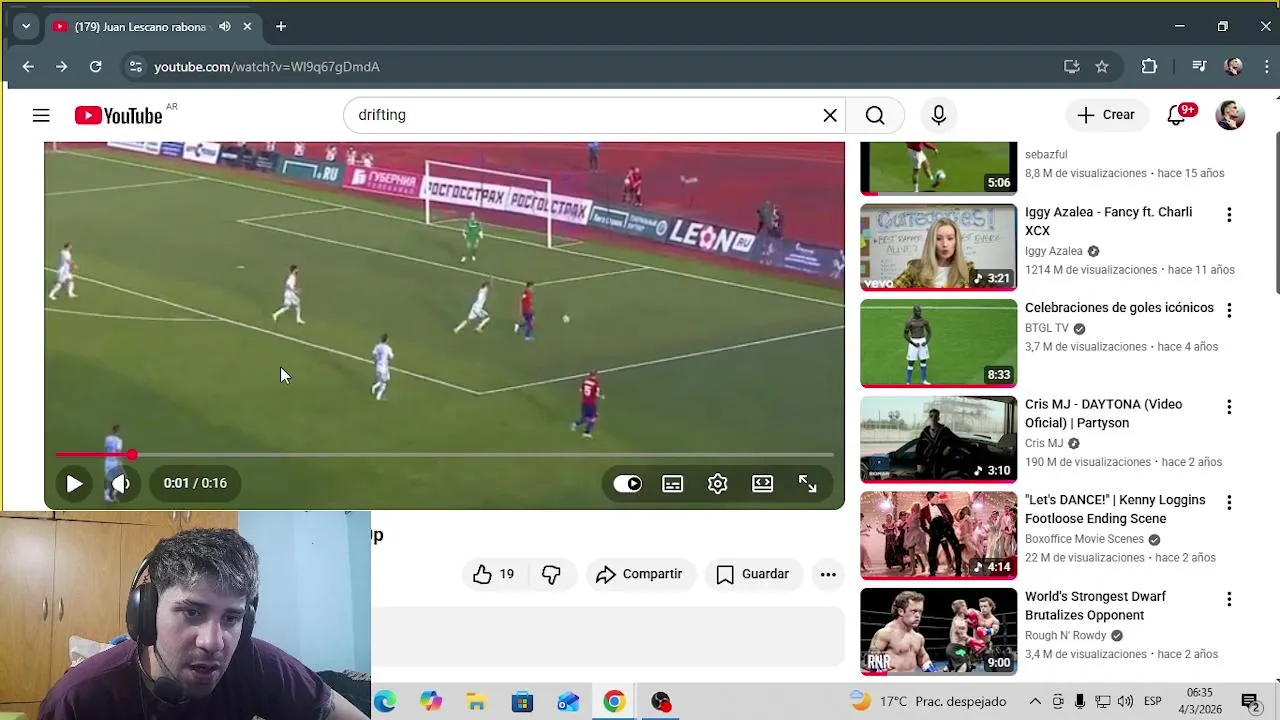The height and width of the screenshot is (720, 1280).
Task: Click the red playhead scrubber dot
Action: (x=132, y=455)
